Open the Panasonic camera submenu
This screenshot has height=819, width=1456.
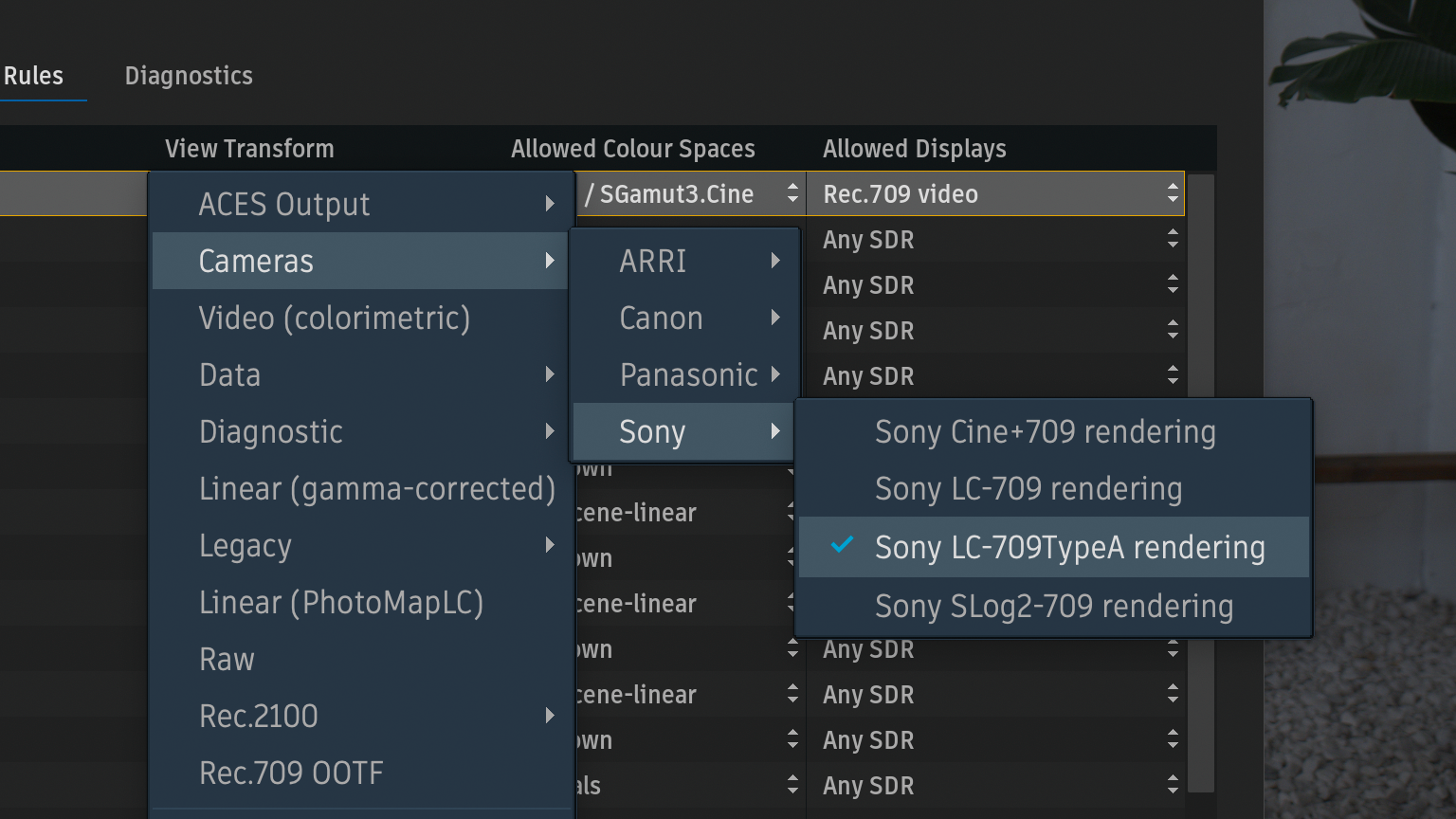[683, 374]
